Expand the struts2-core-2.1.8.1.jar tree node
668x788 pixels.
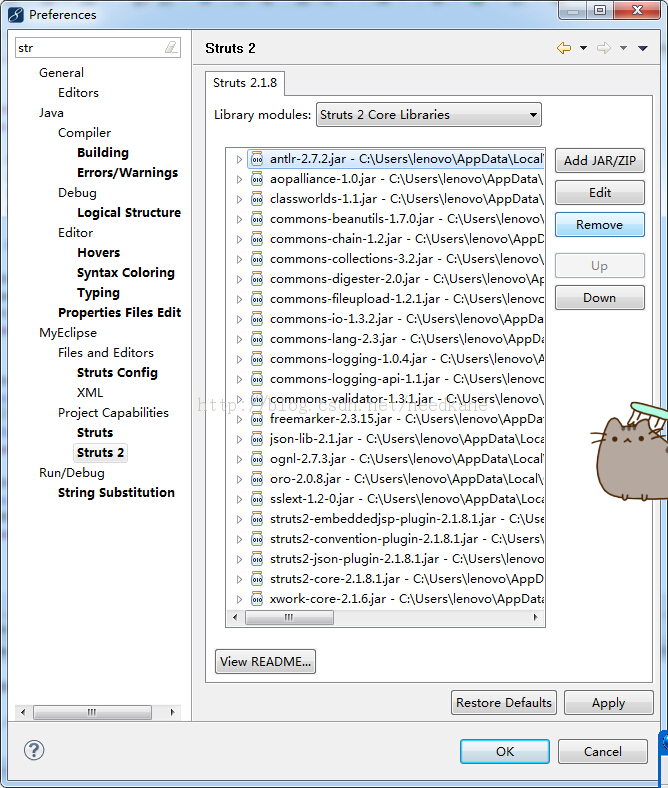click(239, 579)
